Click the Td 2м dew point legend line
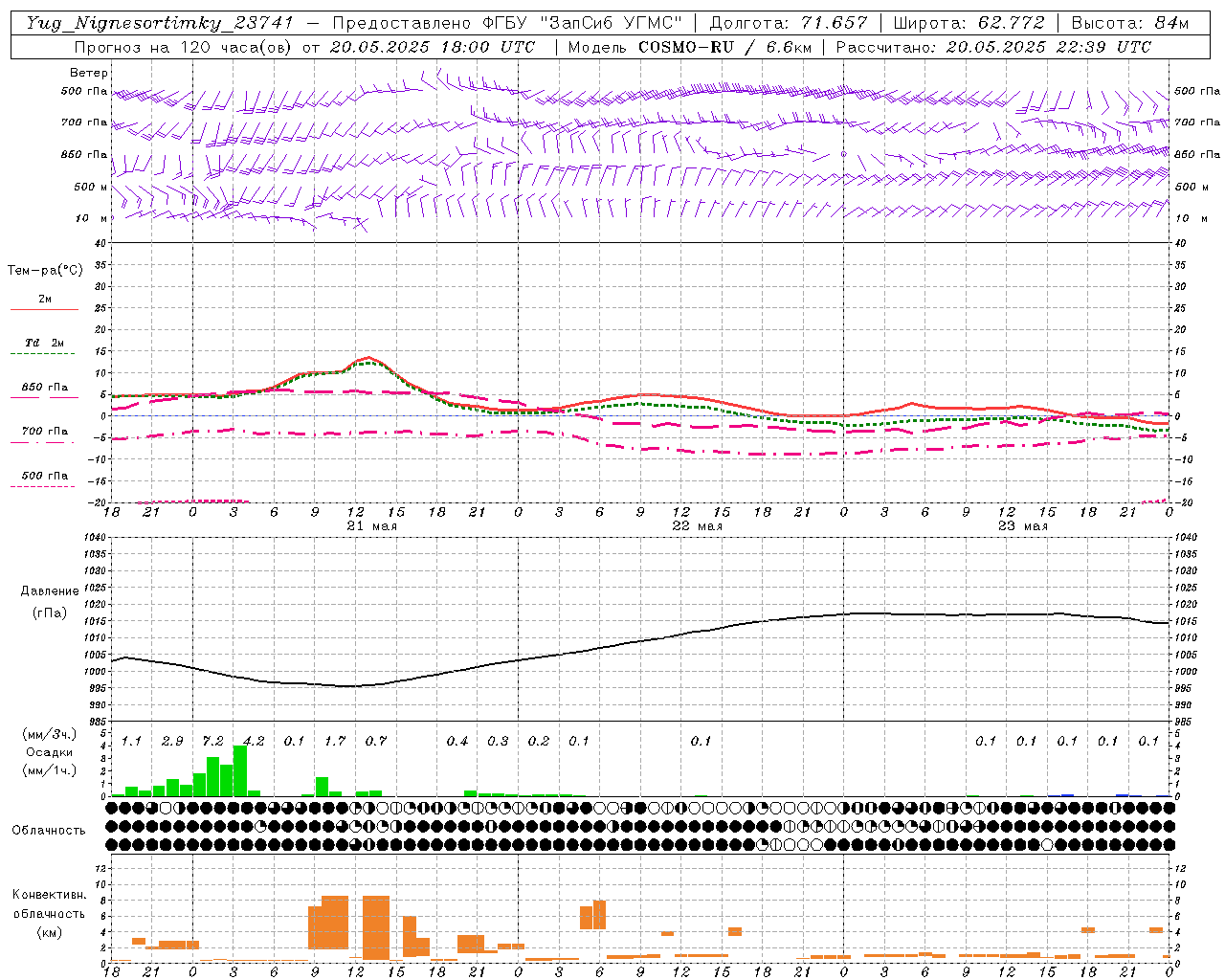The width and height of the screenshot is (1225, 980). [44, 354]
